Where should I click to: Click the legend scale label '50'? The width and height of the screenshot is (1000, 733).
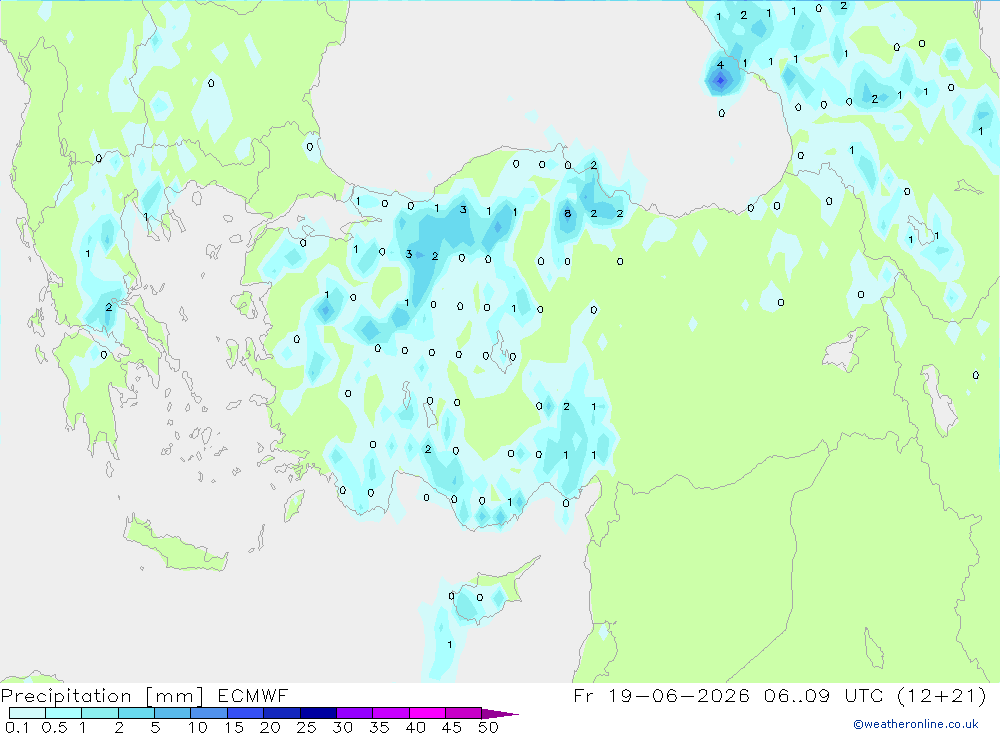pos(488,727)
